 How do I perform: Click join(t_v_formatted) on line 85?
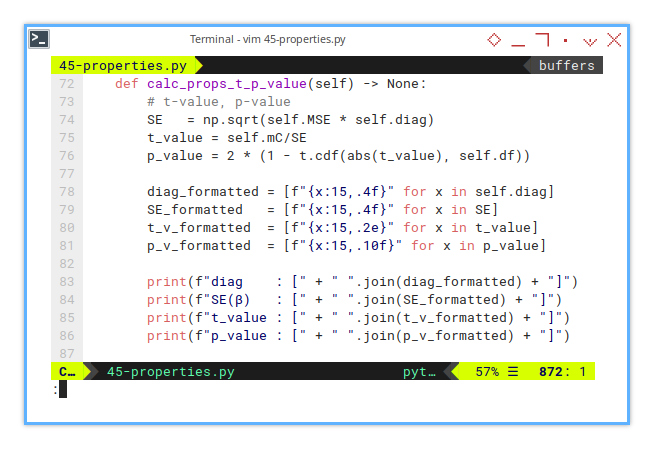(439, 318)
